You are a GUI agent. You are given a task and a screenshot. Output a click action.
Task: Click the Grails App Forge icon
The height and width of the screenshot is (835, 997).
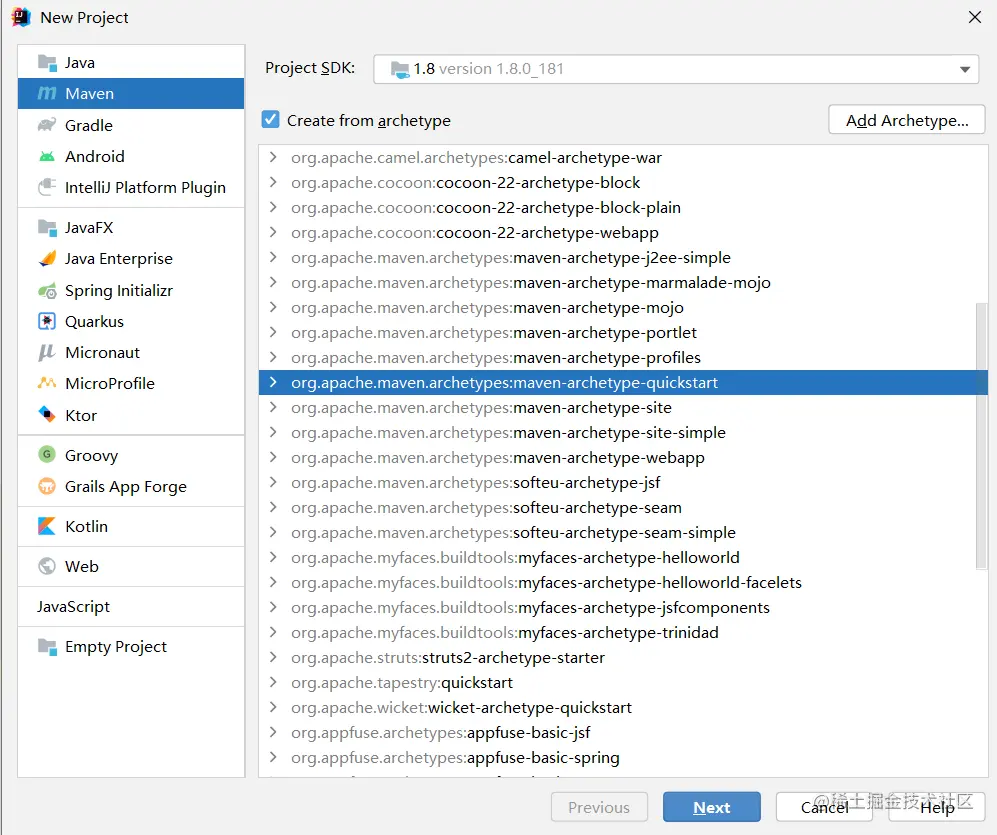pos(47,487)
